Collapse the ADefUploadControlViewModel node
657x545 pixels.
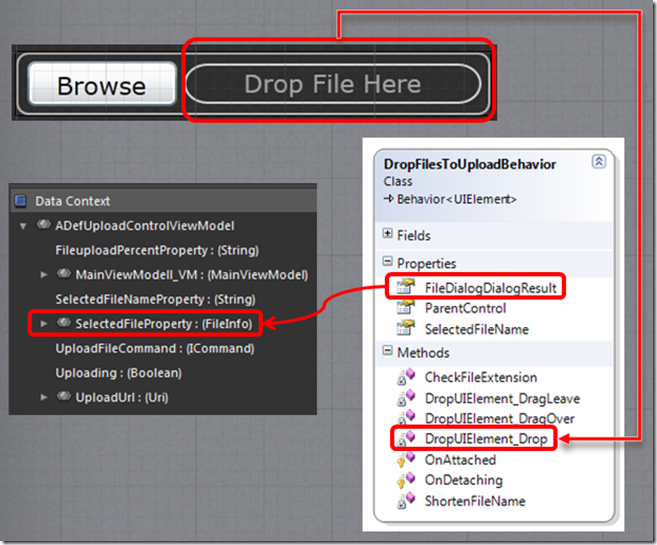(23, 226)
